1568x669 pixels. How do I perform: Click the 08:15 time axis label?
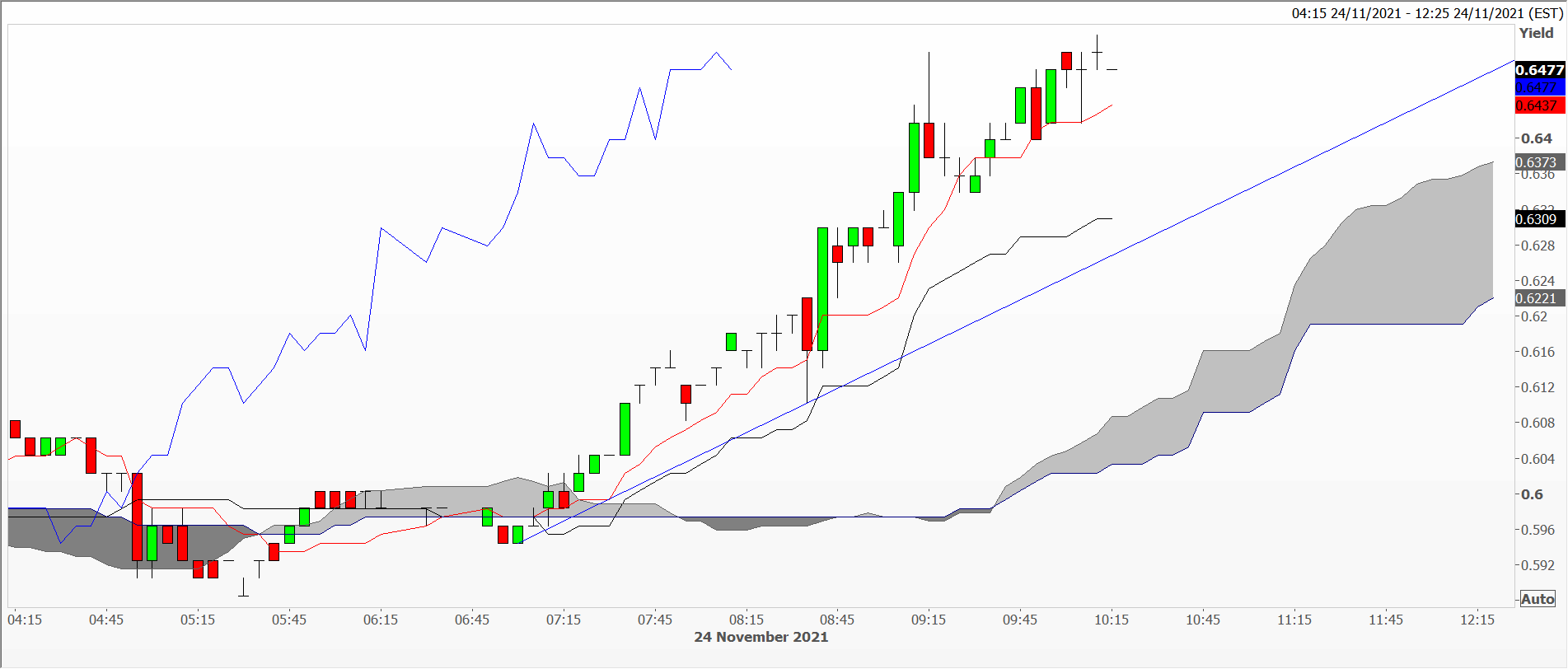pos(747,620)
